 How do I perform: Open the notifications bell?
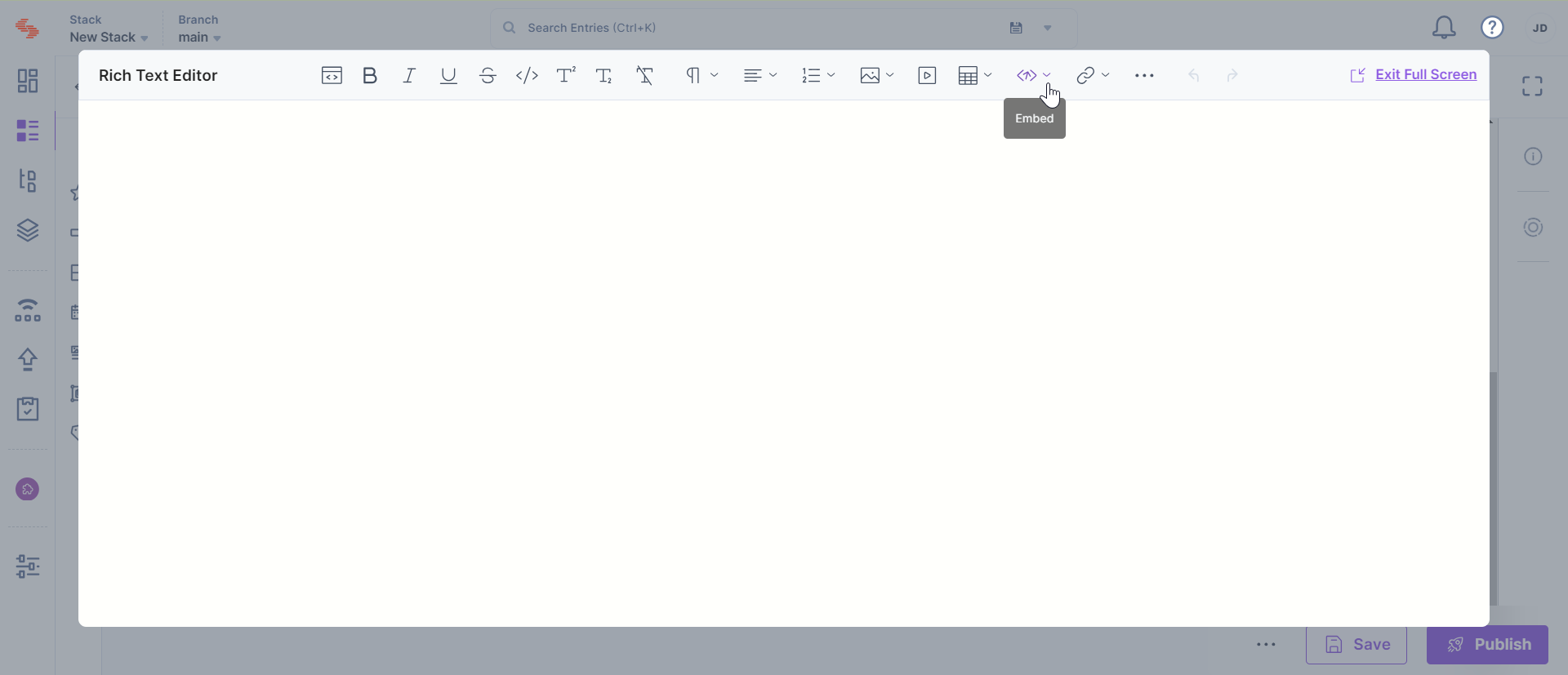point(1444,28)
